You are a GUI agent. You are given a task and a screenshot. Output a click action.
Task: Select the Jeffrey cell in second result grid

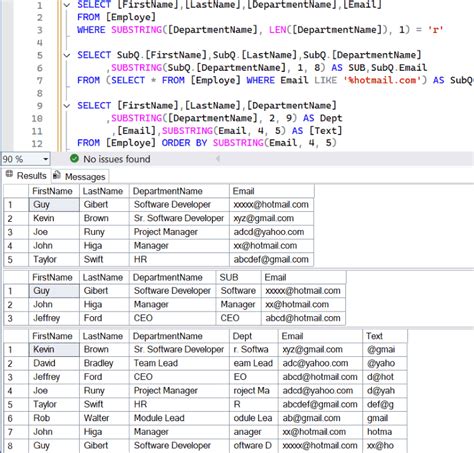coord(54,318)
